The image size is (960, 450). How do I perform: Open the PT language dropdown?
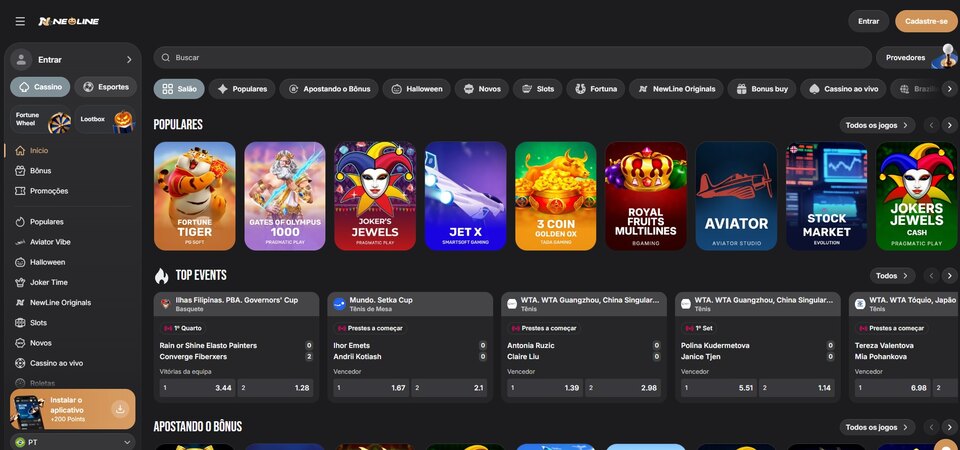73,442
